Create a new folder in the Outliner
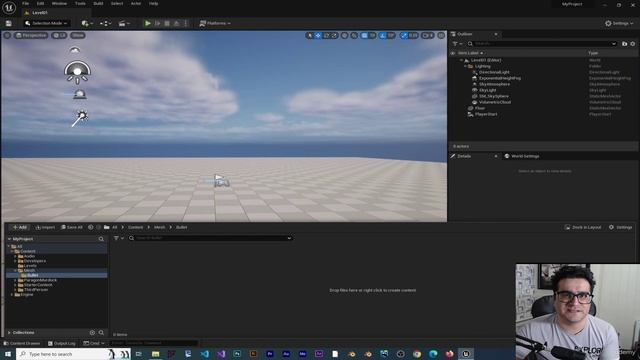This screenshot has height=360, width=640. [624, 43]
